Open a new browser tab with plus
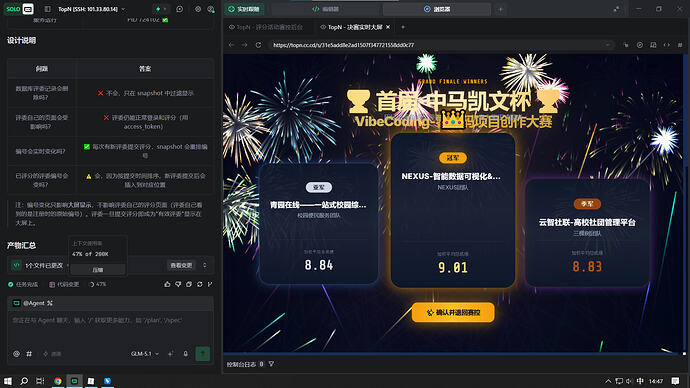The image size is (690, 388). click(x=403, y=27)
